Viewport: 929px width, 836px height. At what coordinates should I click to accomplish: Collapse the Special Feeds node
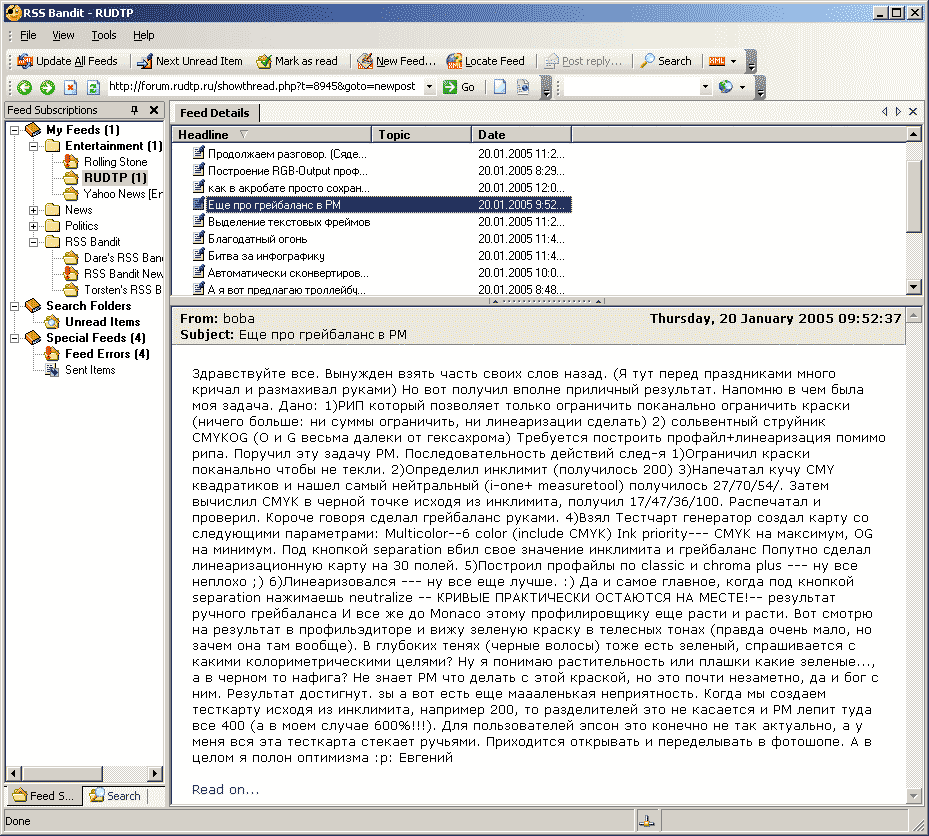tap(15, 338)
